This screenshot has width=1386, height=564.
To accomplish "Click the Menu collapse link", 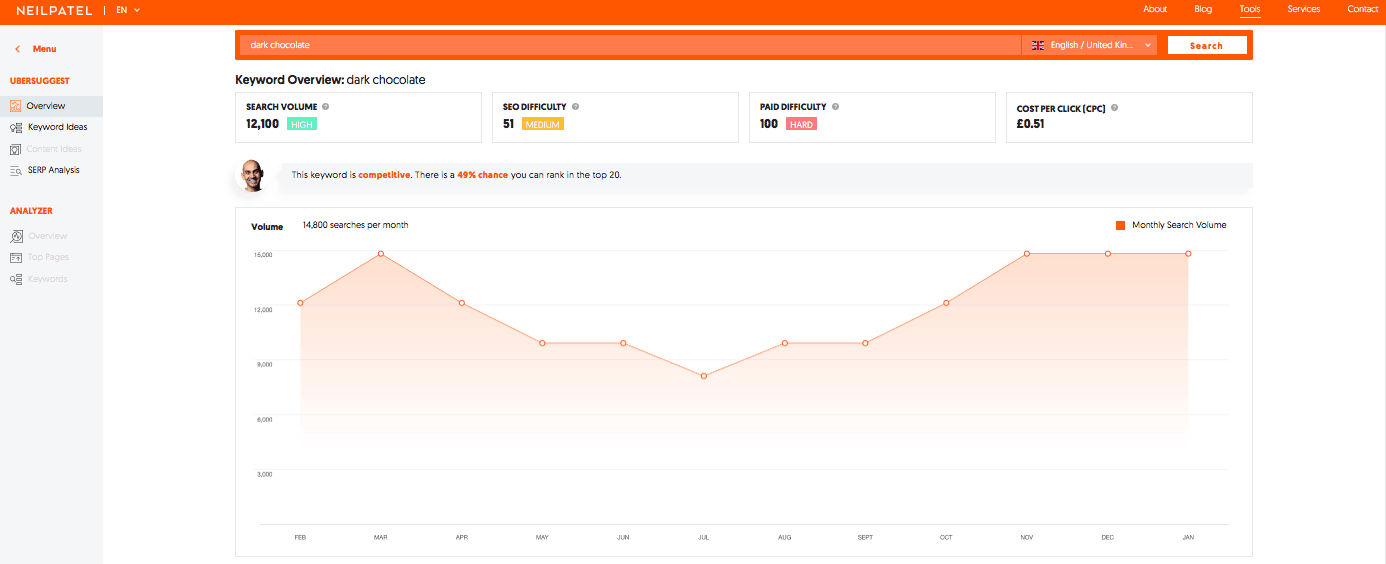I will pyautogui.click(x=44, y=49).
